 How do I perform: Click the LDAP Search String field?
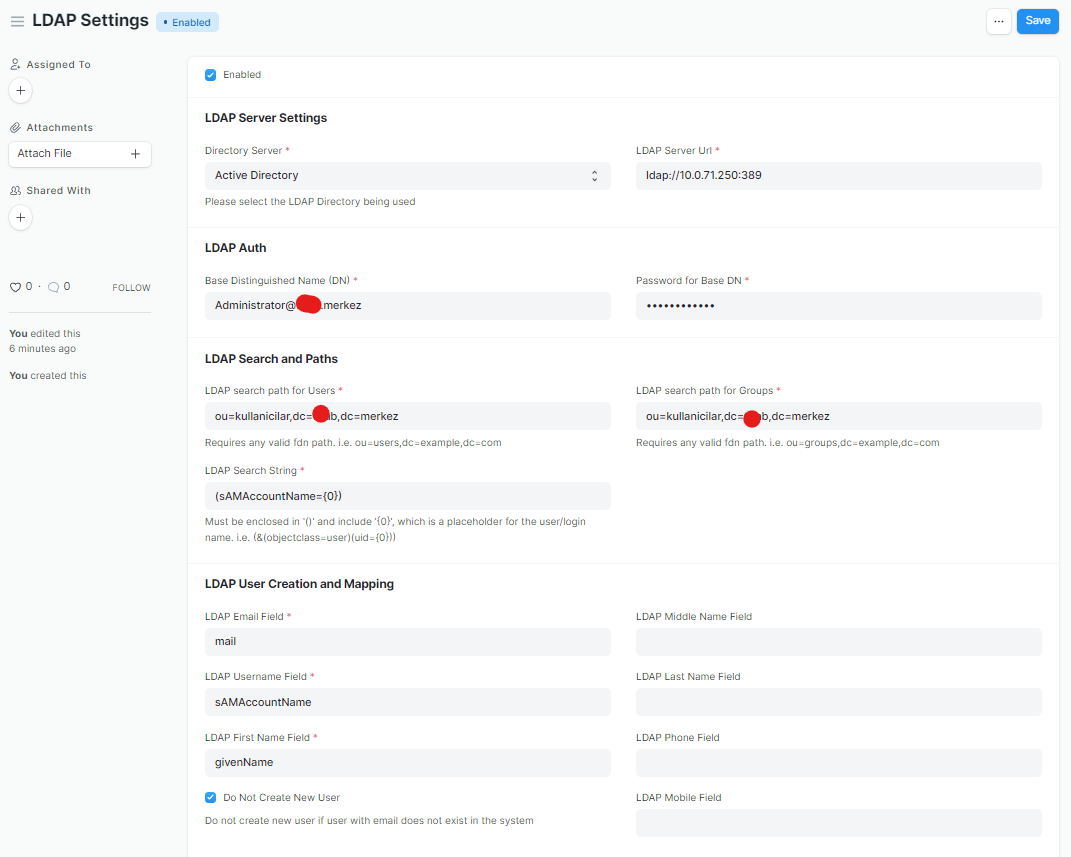point(407,495)
